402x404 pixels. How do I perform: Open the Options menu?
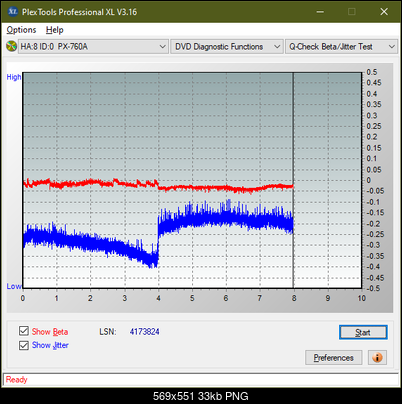[x=21, y=30]
